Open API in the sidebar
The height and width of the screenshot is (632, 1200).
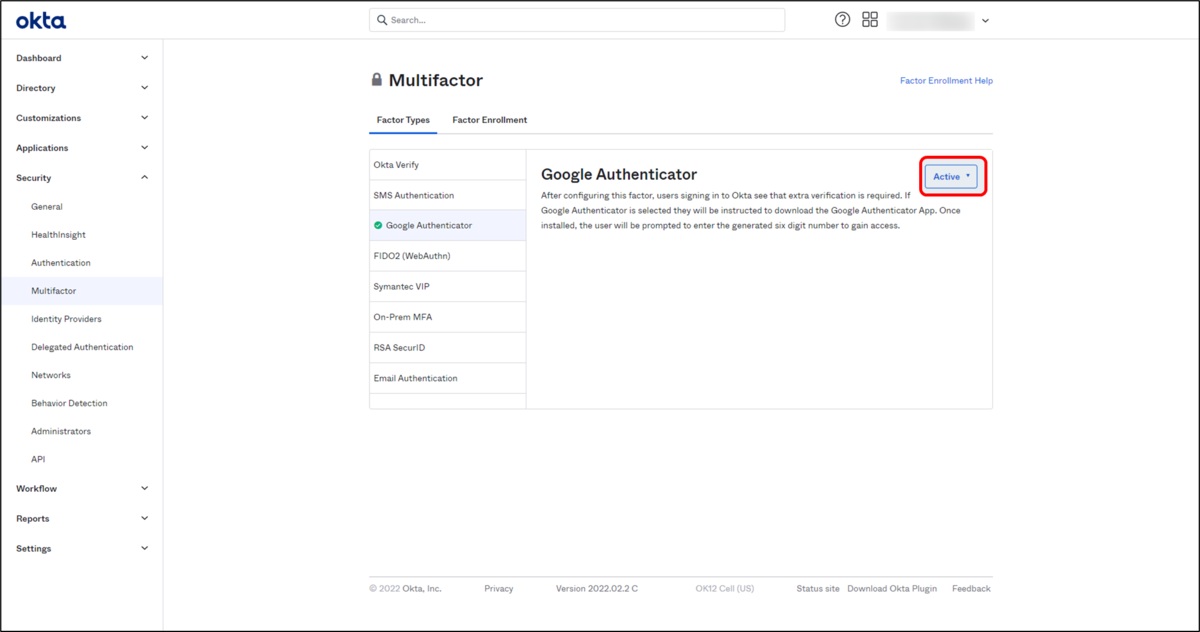pyautogui.click(x=38, y=459)
